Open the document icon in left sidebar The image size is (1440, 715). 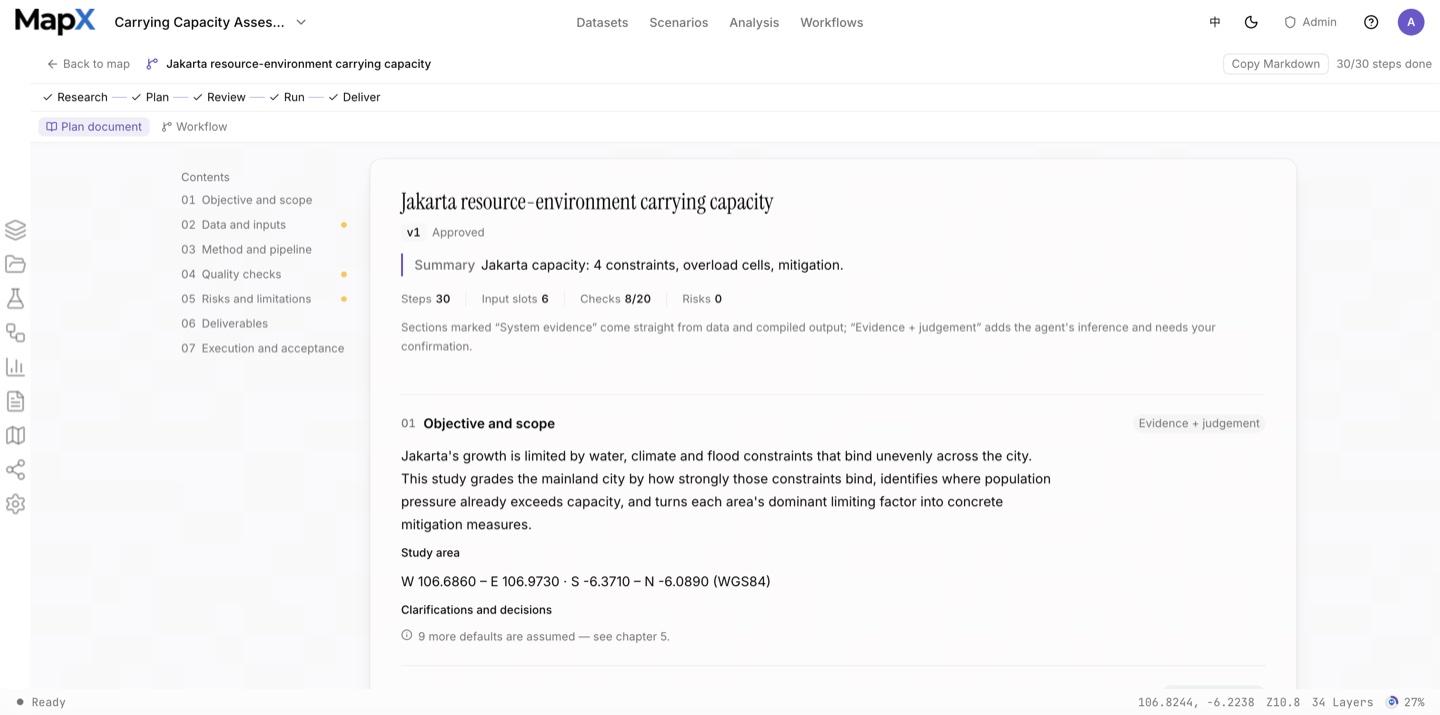[x=15, y=401]
